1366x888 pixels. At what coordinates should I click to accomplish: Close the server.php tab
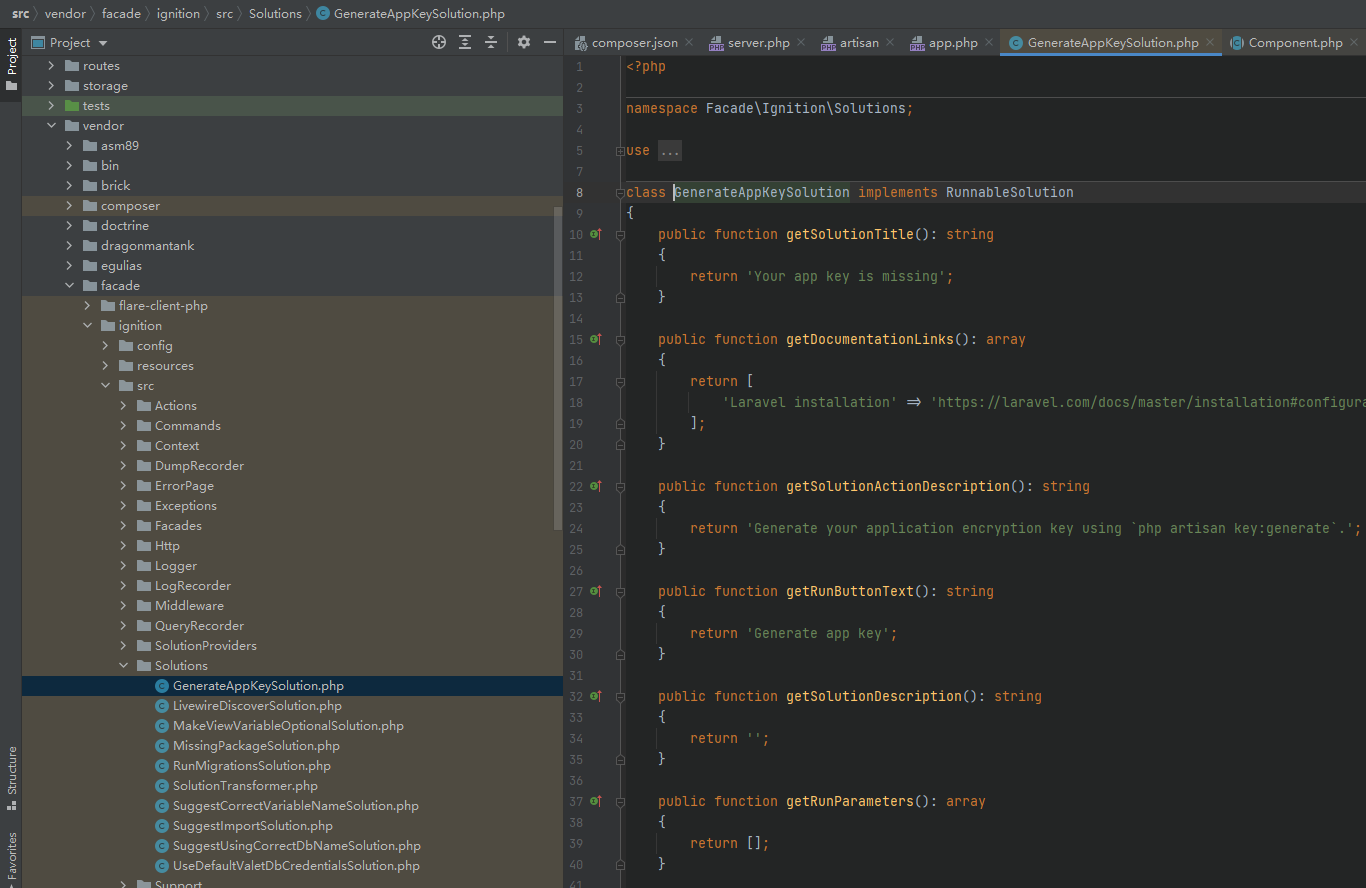[802, 43]
